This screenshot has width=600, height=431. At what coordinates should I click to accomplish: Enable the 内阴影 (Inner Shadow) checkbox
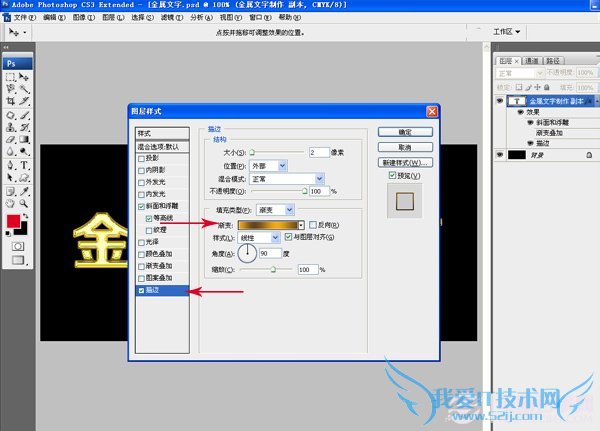[141, 170]
